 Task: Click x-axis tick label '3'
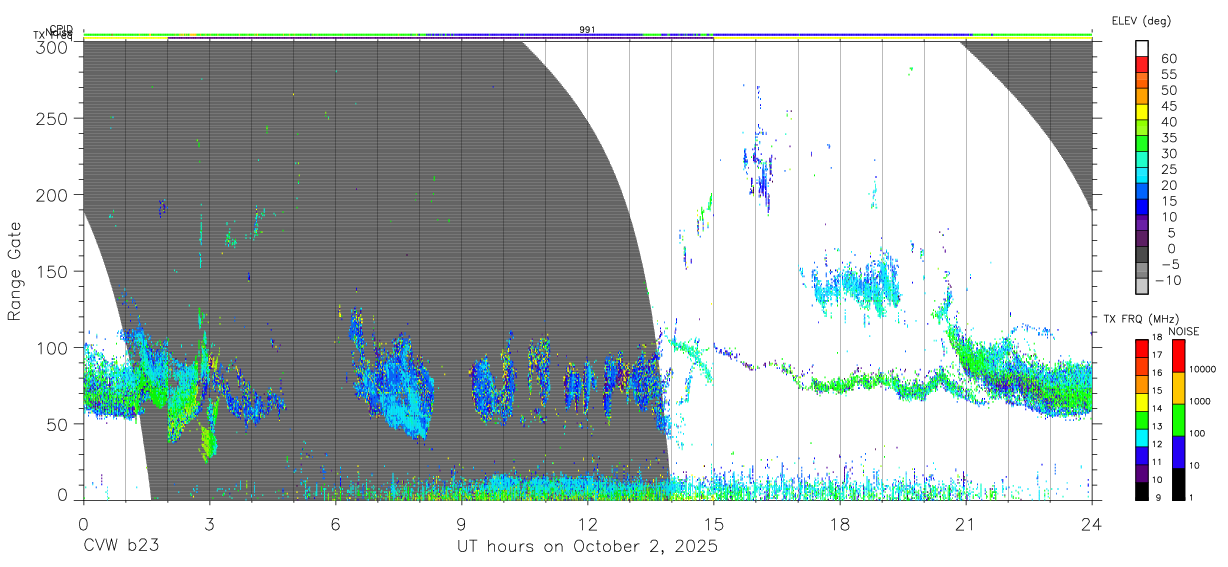(209, 524)
